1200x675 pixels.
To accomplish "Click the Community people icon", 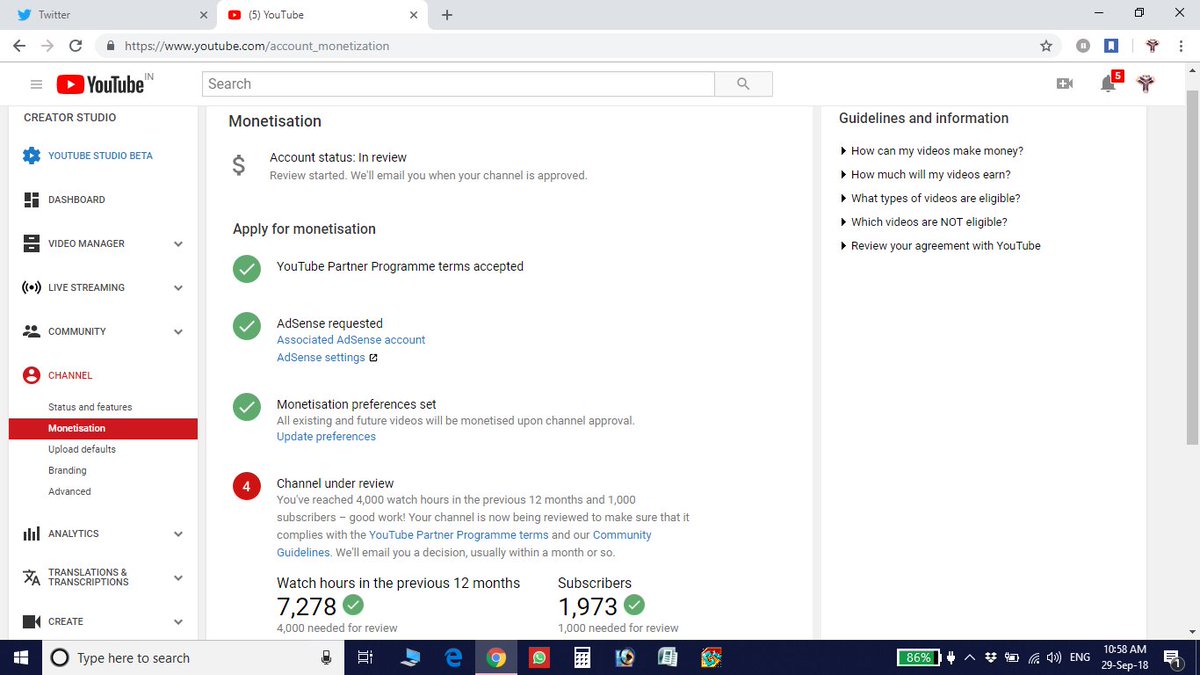I will (31, 331).
